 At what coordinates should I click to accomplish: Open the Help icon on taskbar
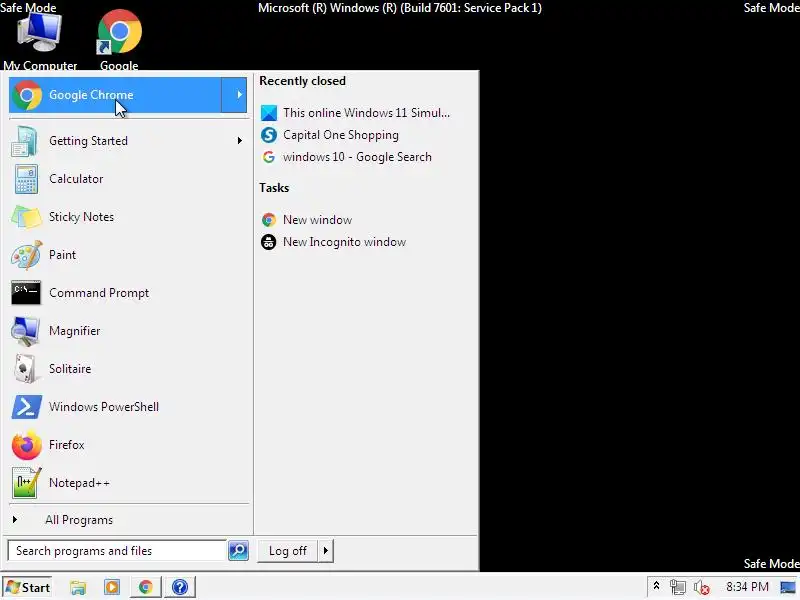[180, 588]
